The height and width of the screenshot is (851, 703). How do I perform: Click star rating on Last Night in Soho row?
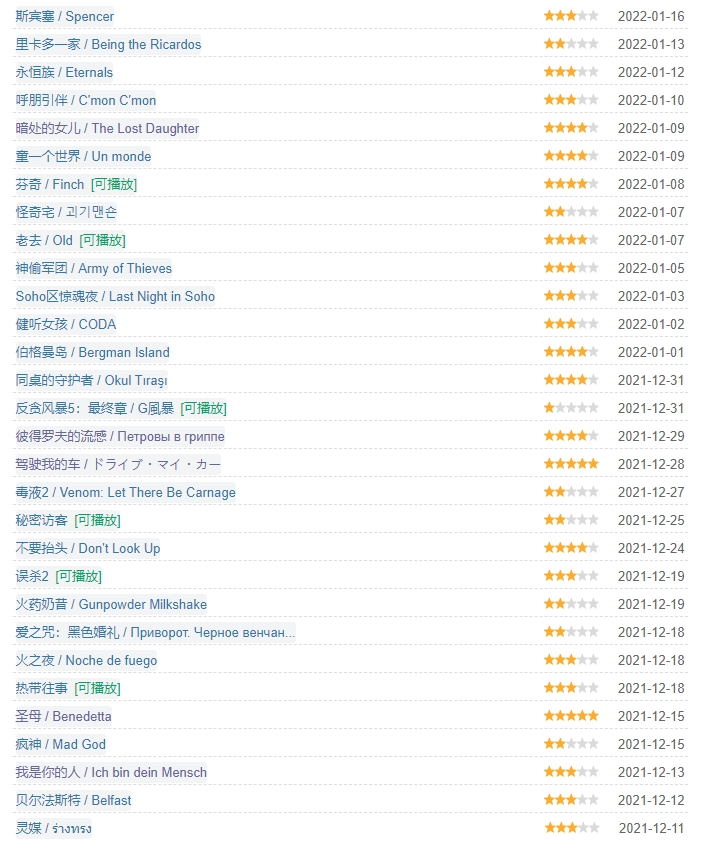tap(571, 296)
